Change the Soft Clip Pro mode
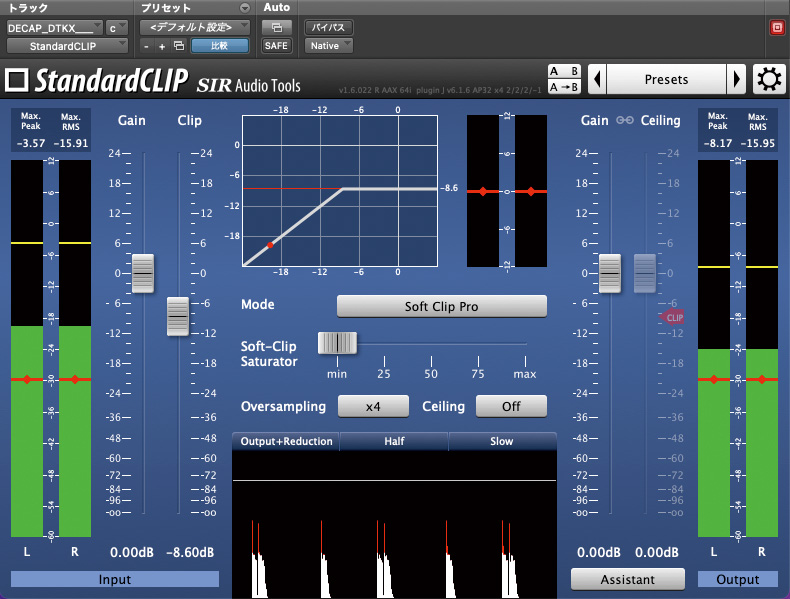Image resolution: width=790 pixels, height=599 pixels. (x=441, y=306)
